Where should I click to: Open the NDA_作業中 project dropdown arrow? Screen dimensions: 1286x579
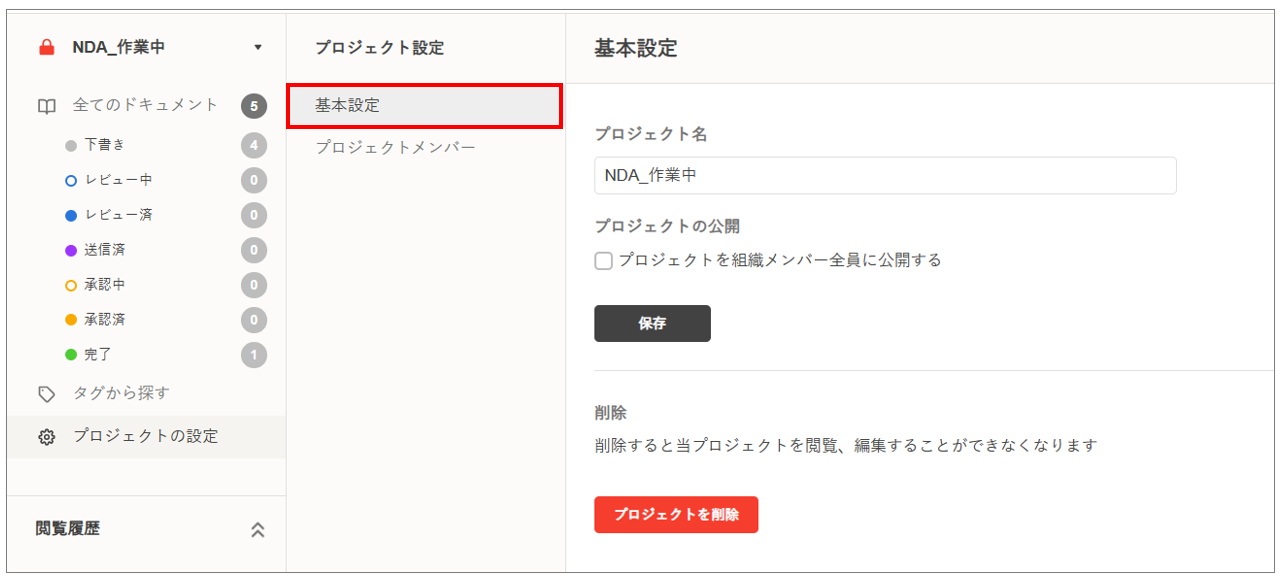pos(258,47)
